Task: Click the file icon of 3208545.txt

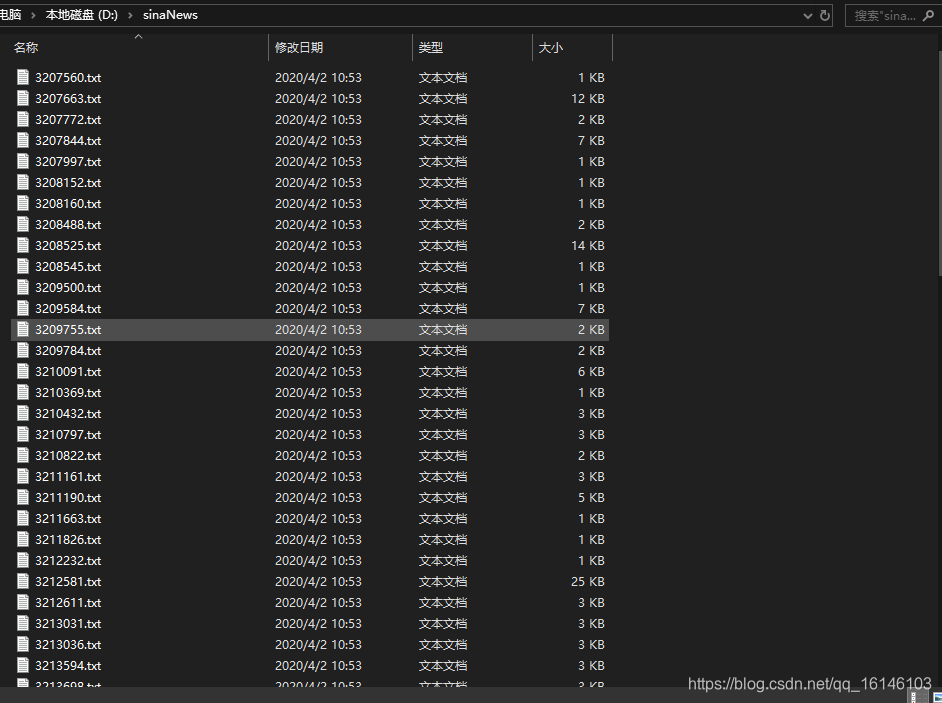Action: click(x=23, y=266)
